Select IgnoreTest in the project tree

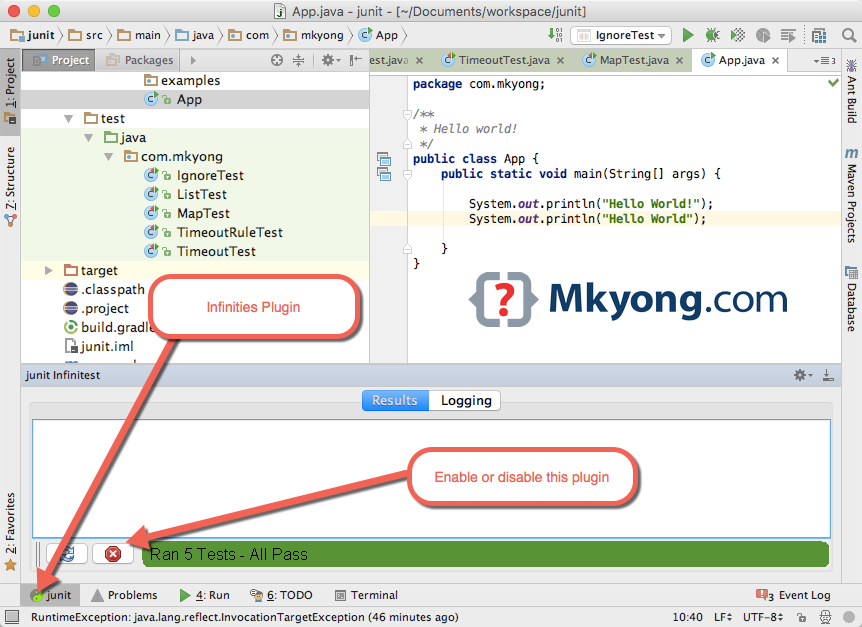(195, 175)
